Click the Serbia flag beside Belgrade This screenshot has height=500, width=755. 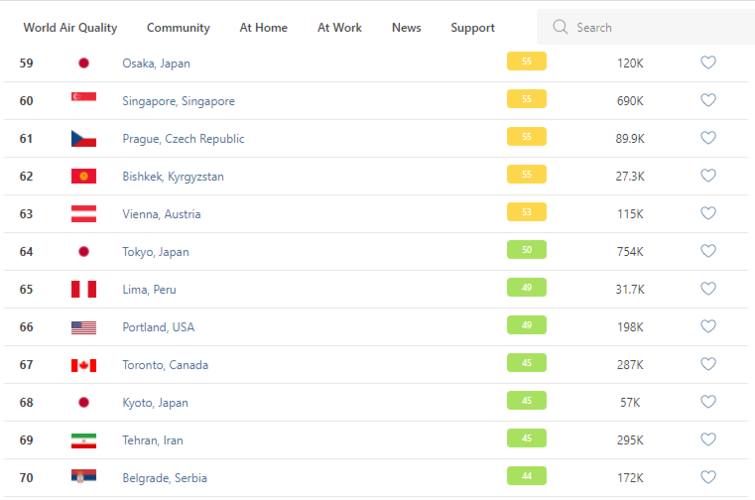83,478
